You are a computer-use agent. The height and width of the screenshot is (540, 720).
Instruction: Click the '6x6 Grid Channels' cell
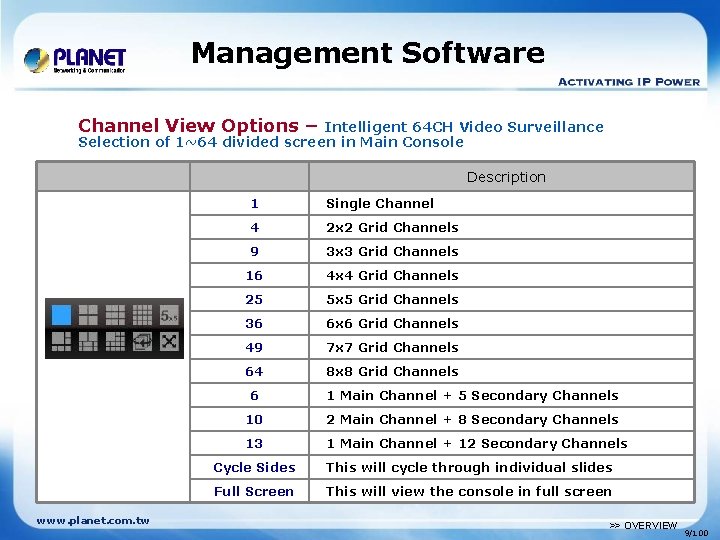[501, 323]
